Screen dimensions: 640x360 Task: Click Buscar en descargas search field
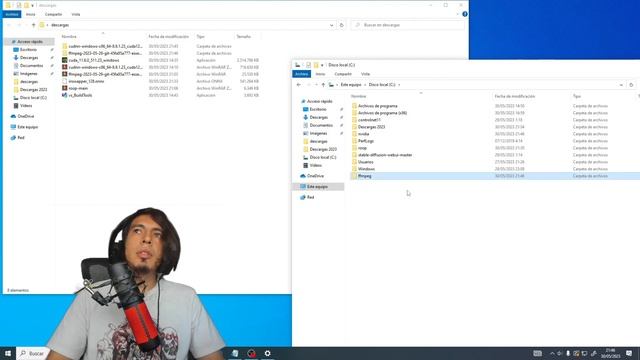coord(407,25)
